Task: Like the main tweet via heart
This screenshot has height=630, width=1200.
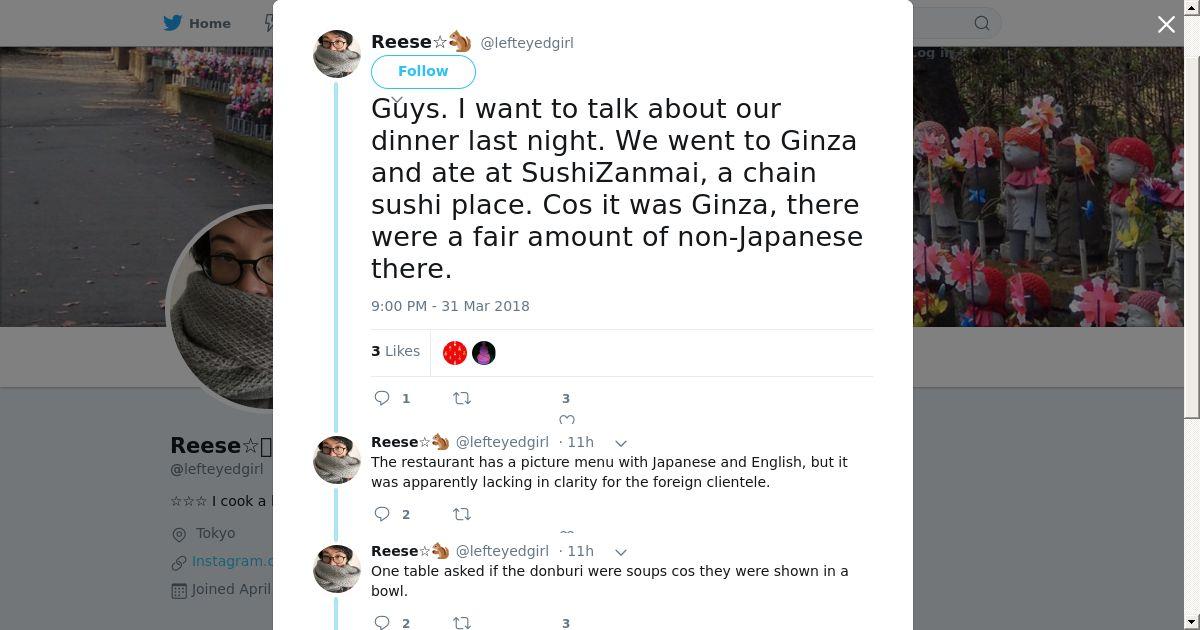Action: (x=566, y=419)
